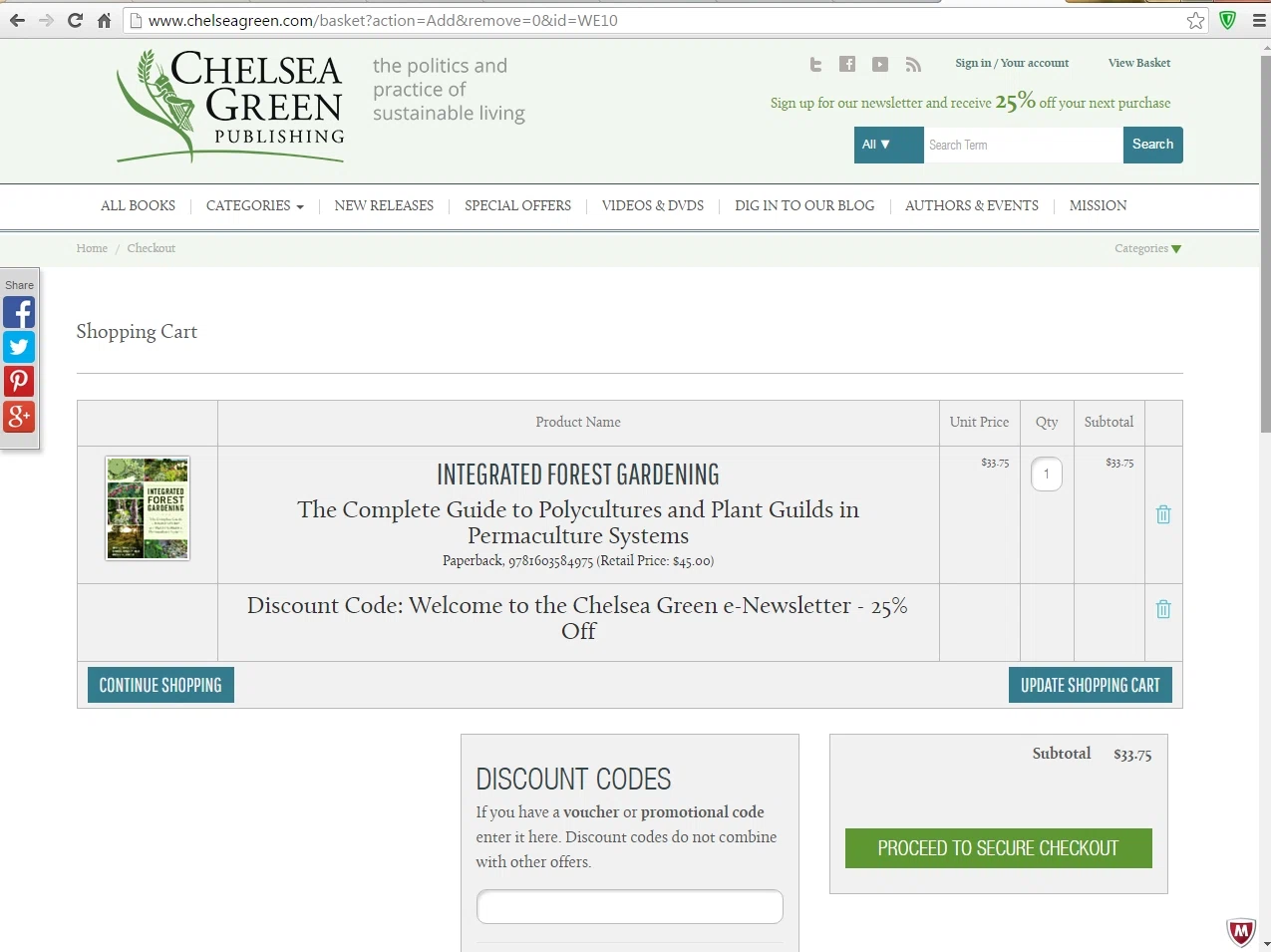Viewport: 1271px width, 952px height.
Task: Go back with browser back arrow
Action: click(17, 20)
